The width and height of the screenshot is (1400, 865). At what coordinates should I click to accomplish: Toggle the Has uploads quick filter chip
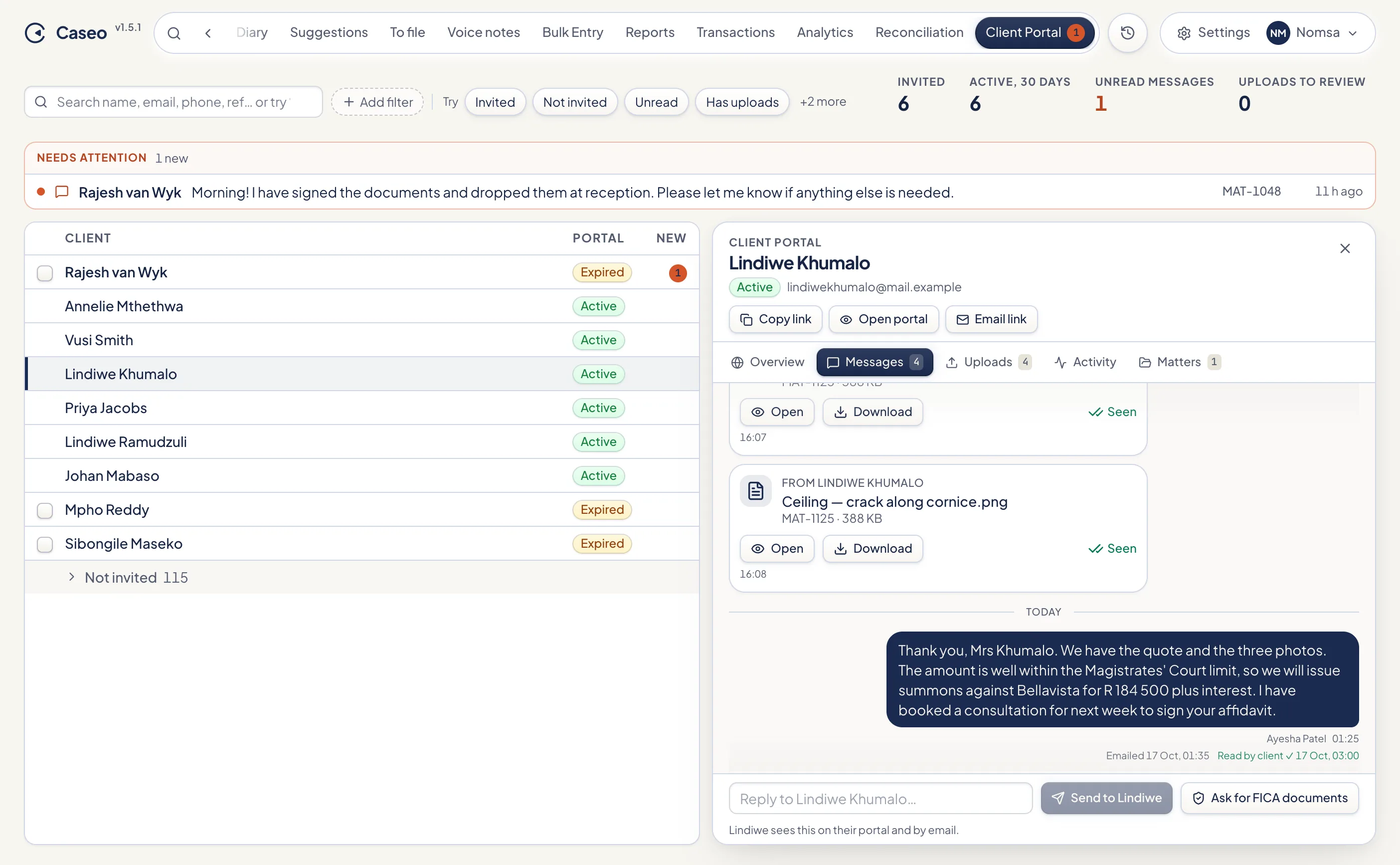pos(741,102)
